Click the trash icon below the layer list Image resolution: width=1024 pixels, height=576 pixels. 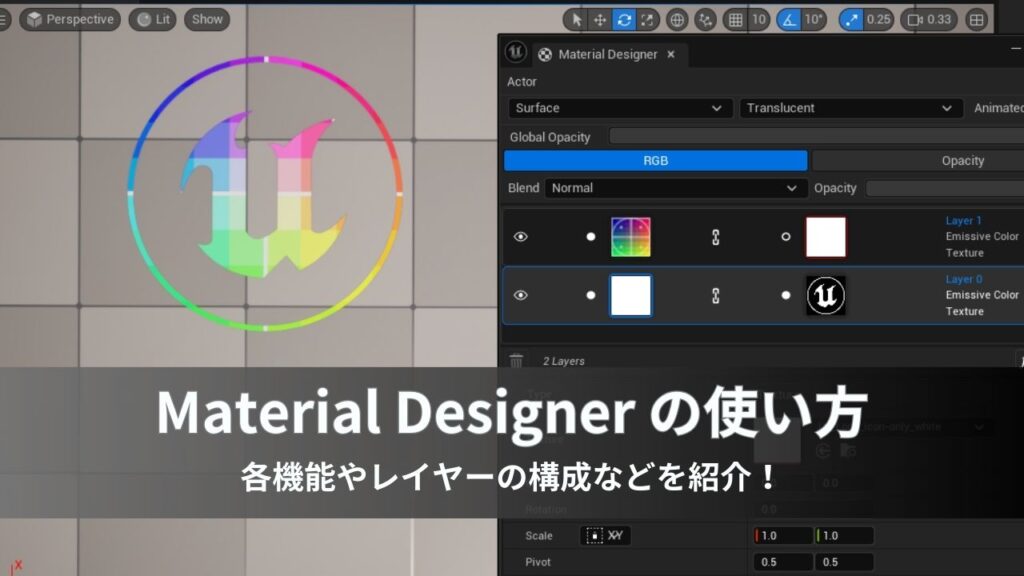[518, 360]
